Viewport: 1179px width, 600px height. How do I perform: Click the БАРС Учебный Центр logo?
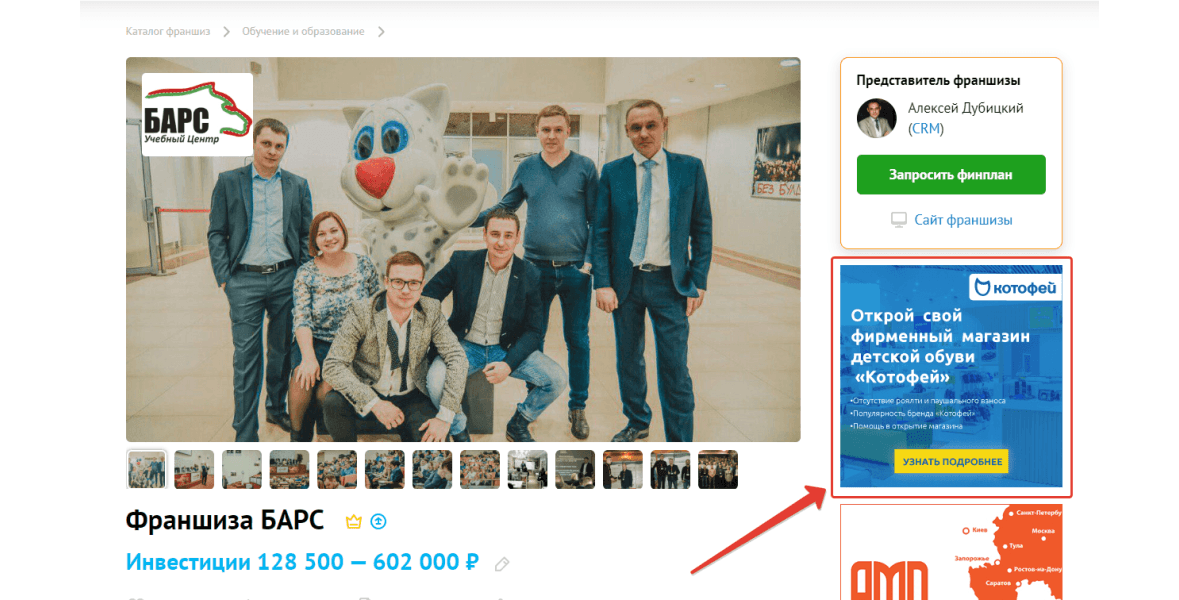pyautogui.click(x=198, y=114)
